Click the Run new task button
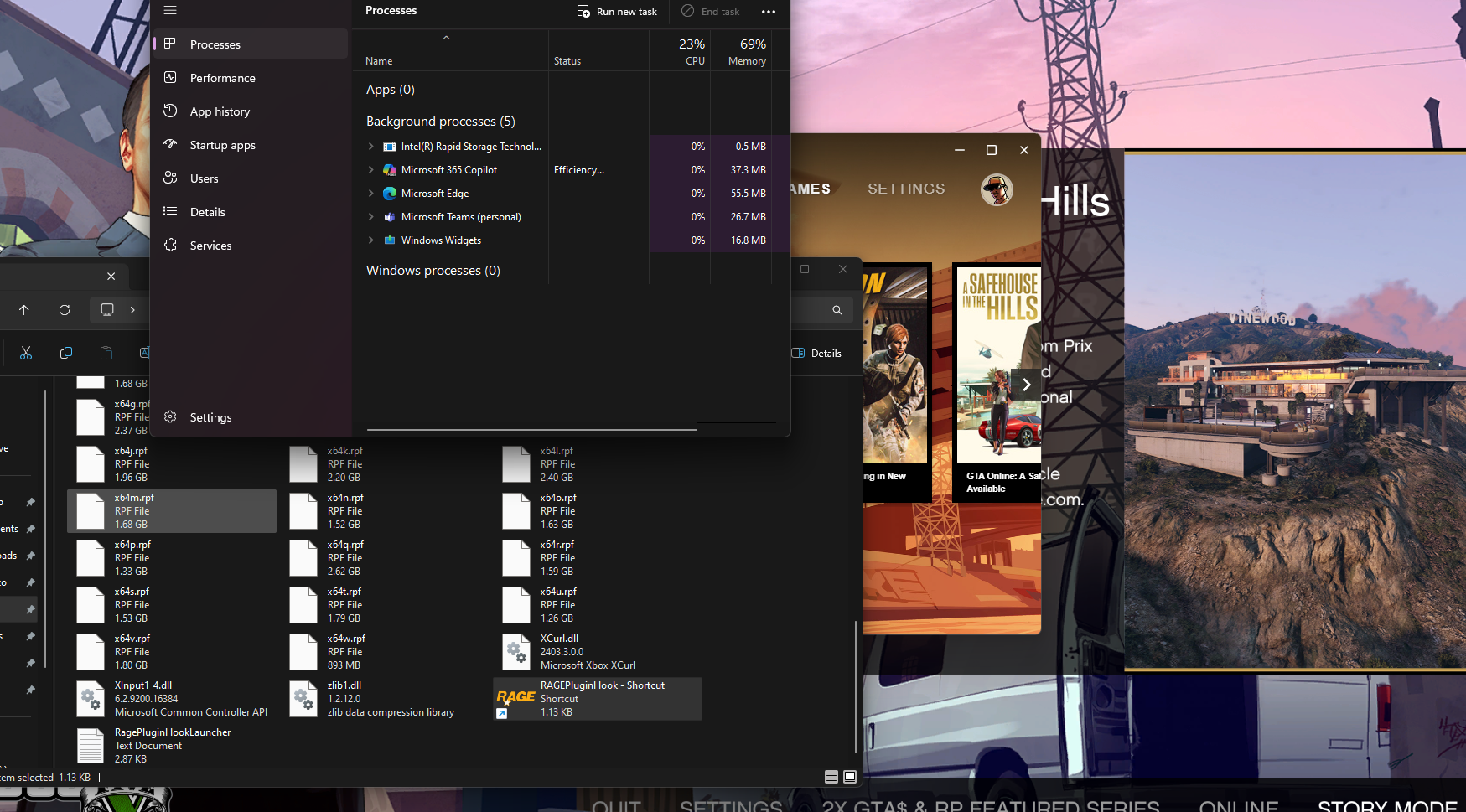The width and height of the screenshot is (1466, 812). click(x=617, y=11)
